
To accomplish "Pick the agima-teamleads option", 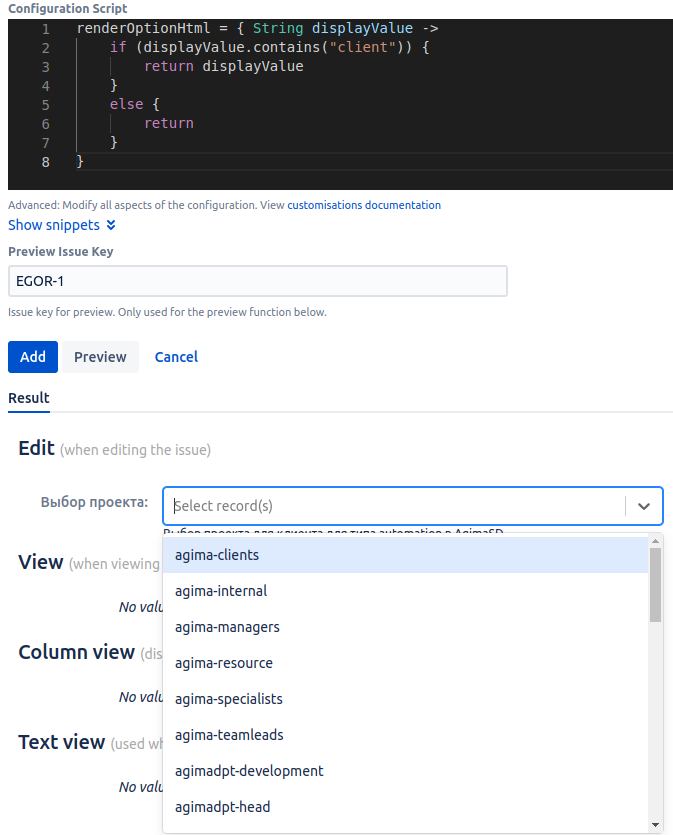I will pos(405,735).
